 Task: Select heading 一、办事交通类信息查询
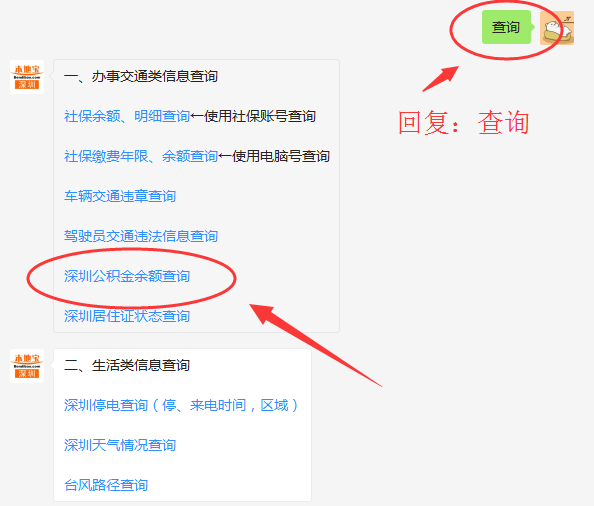[x=141, y=76]
